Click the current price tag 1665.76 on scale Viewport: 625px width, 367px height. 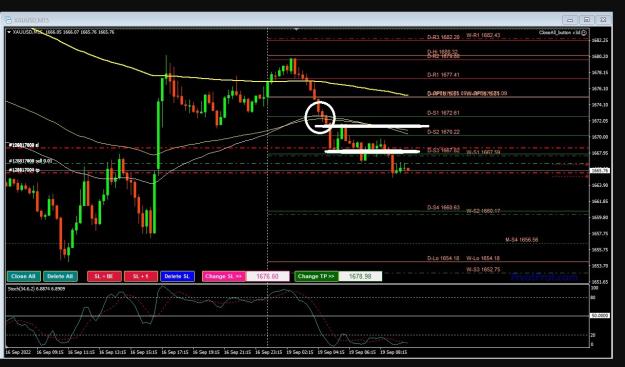(x=599, y=171)
